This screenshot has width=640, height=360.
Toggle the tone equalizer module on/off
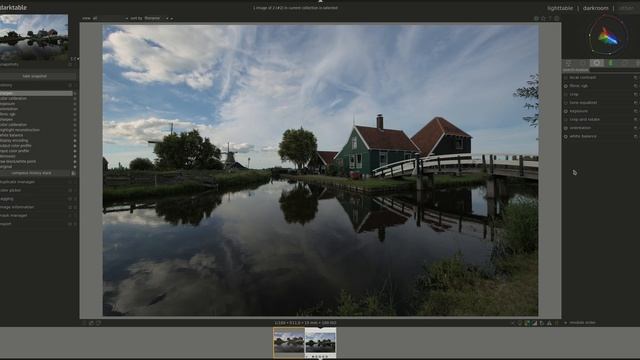(566, 103)
